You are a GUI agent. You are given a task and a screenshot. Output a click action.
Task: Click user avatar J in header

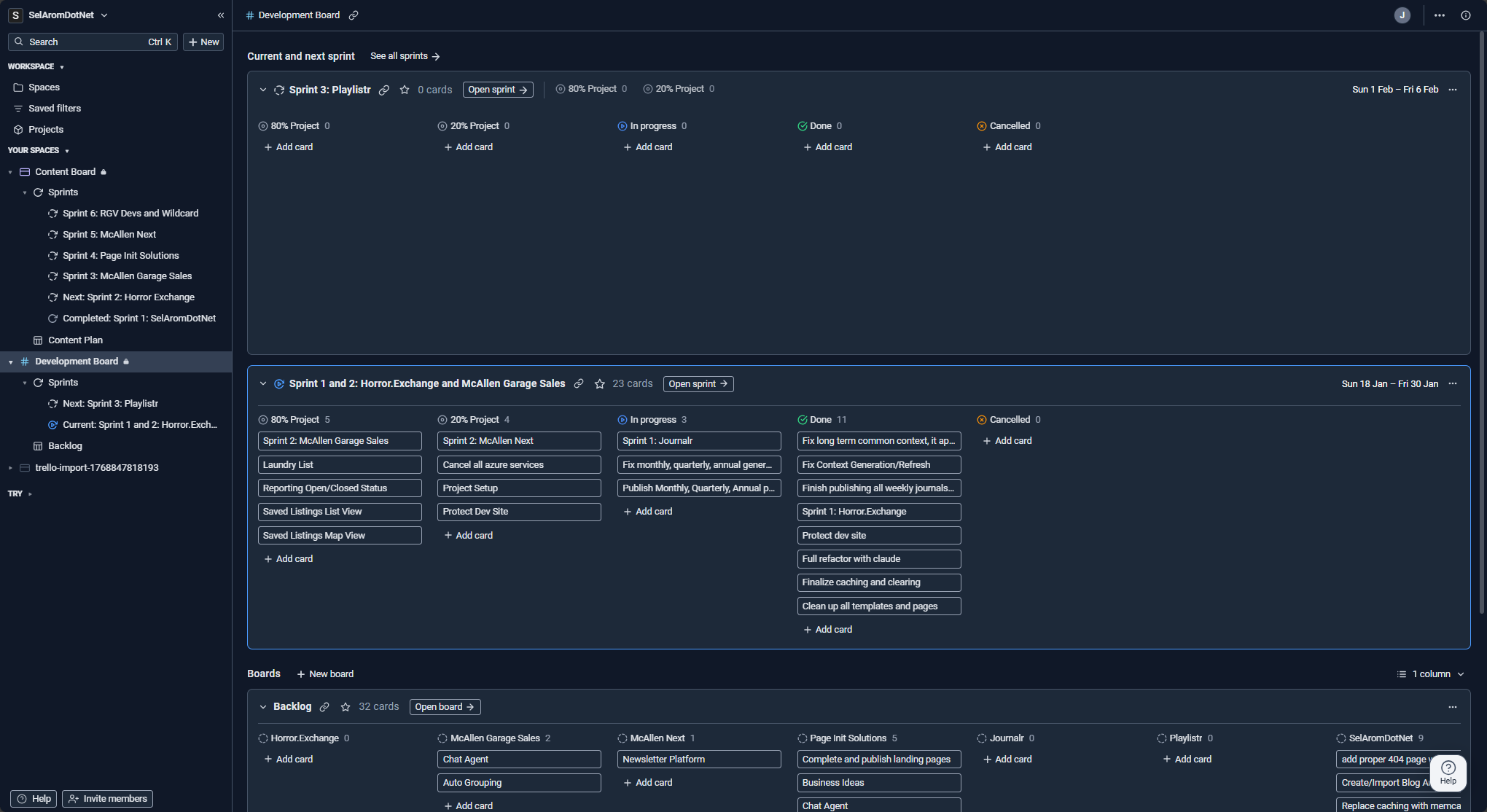pyautogui.click(x=1402, y=15)
